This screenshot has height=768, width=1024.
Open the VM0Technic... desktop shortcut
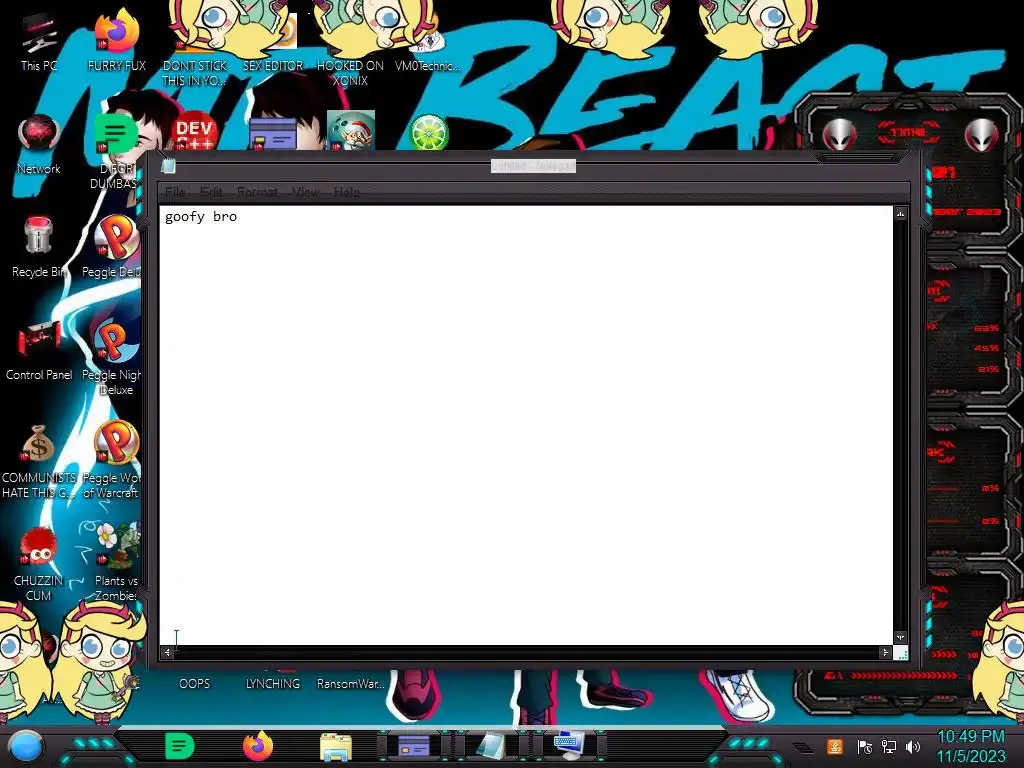tap(428, 44)
